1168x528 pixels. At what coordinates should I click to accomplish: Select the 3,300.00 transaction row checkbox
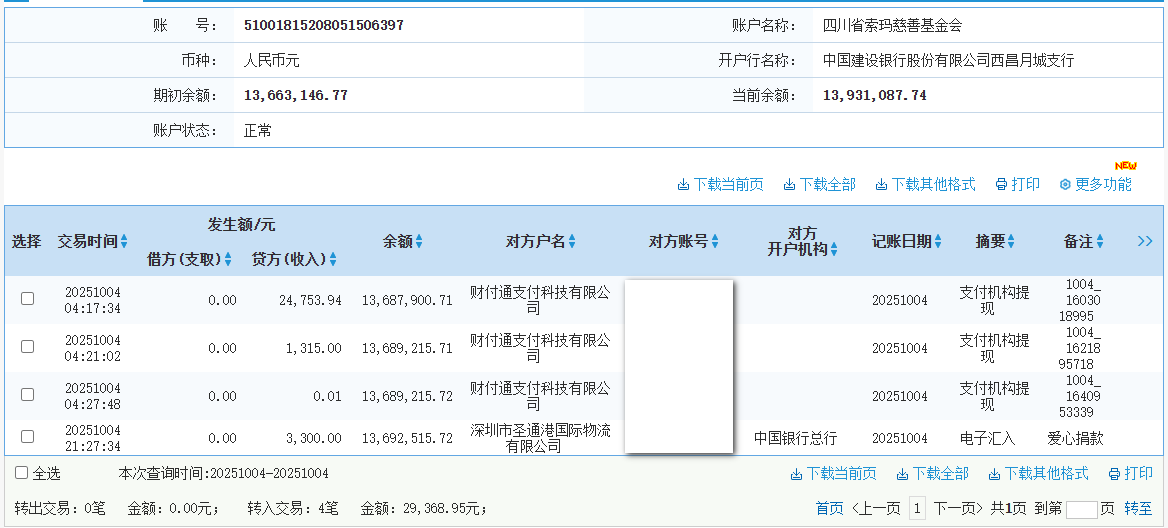28,437
